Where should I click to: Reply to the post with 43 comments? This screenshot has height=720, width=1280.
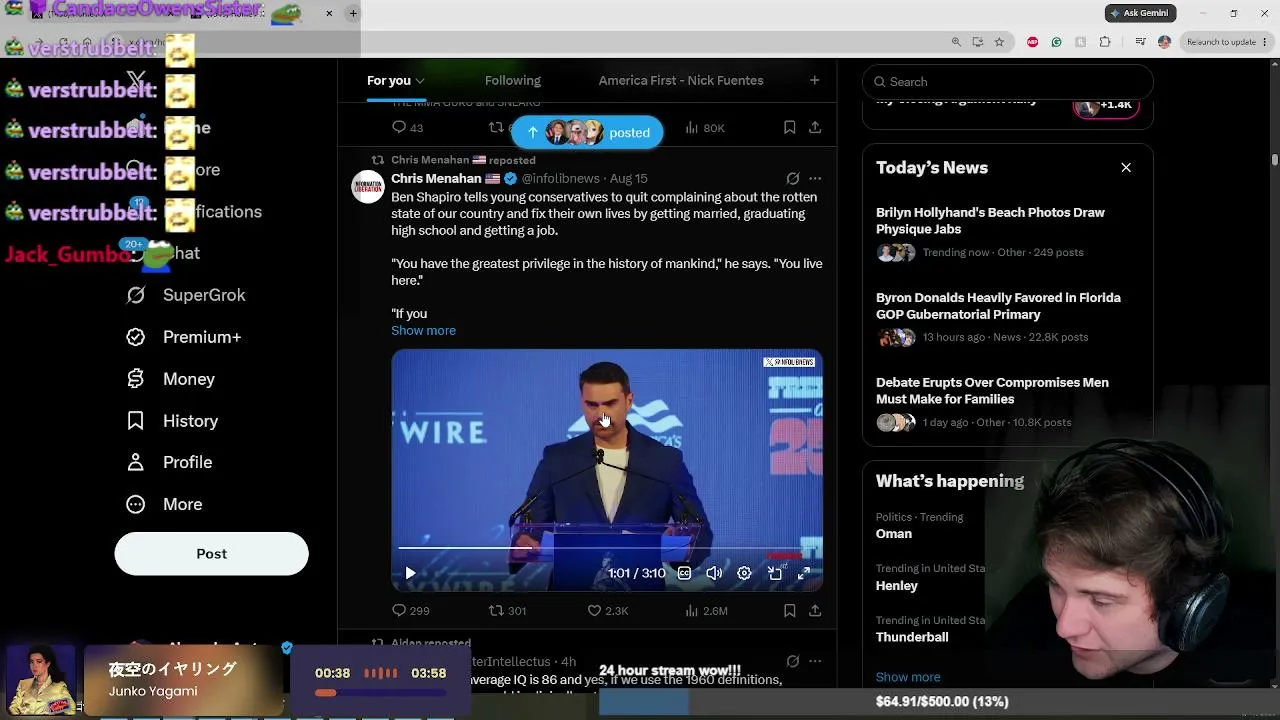399,127
